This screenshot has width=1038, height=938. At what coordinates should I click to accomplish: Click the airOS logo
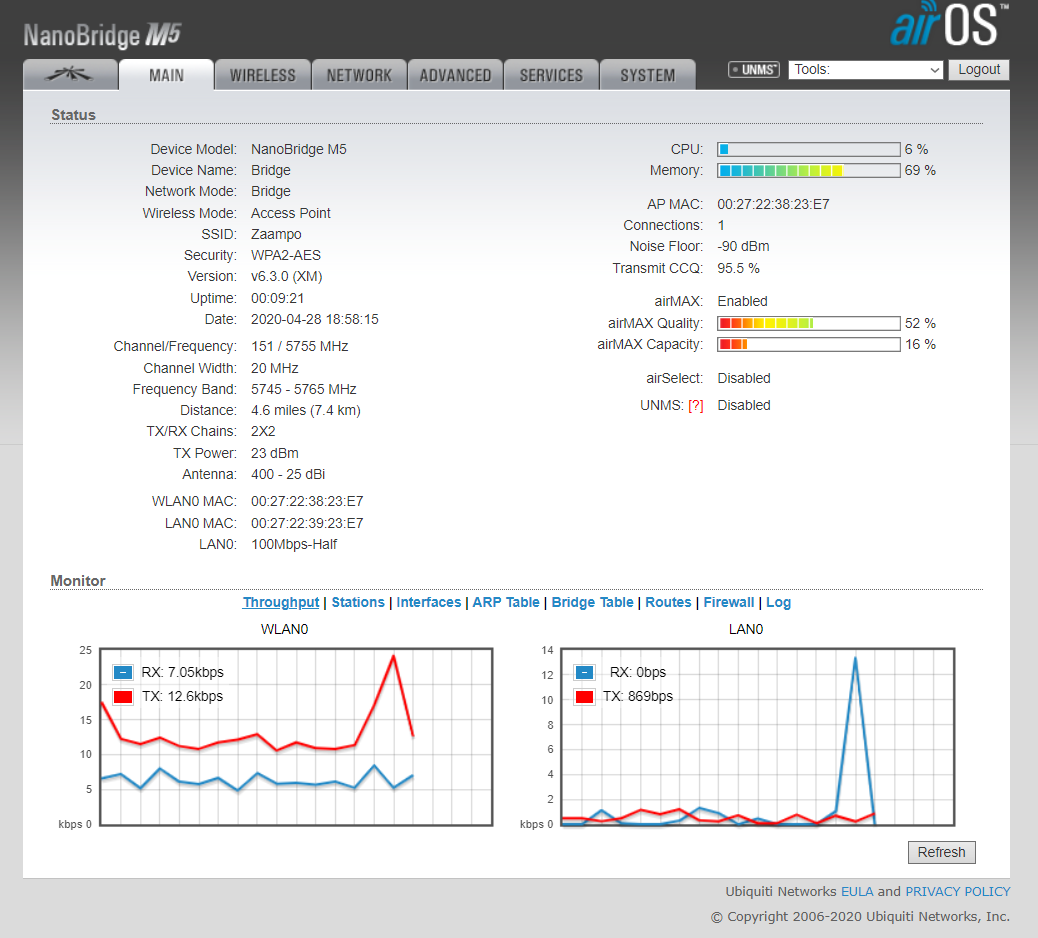click(948, 24)
